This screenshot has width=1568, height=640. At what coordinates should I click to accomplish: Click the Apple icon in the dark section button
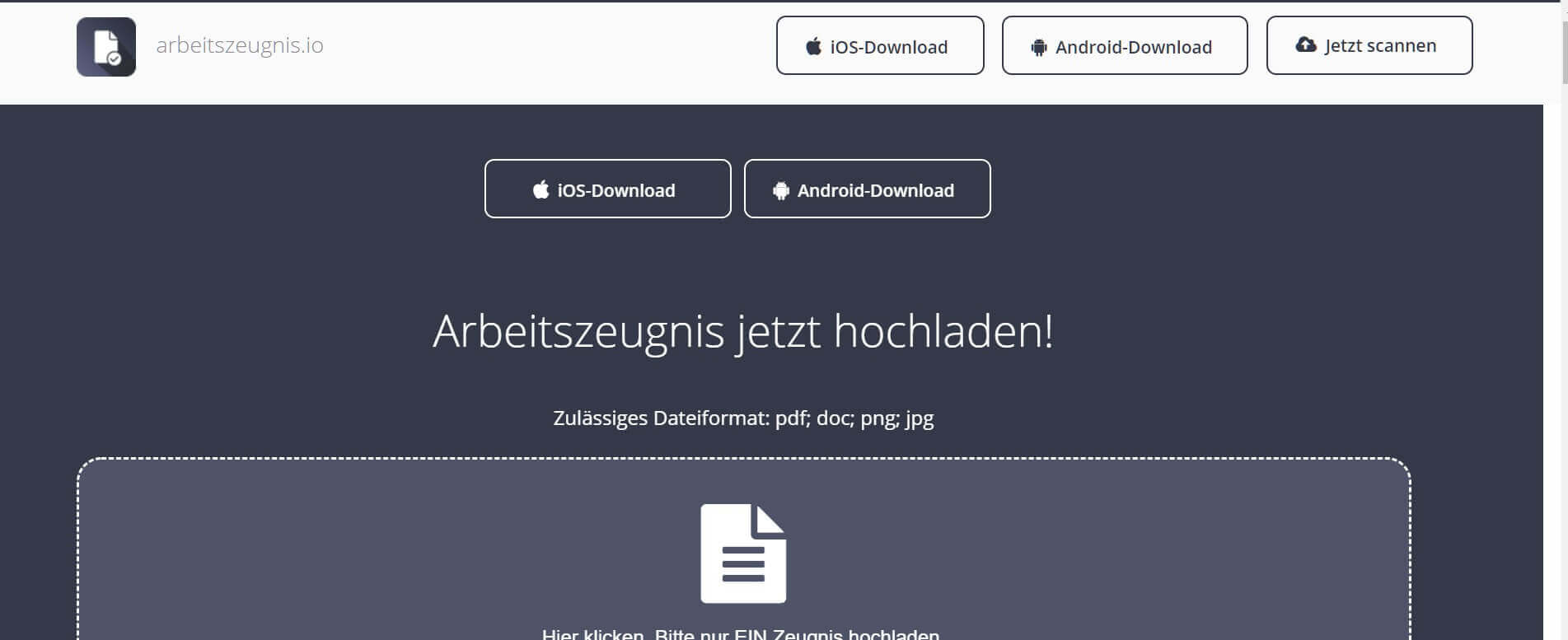coord(541,190)
